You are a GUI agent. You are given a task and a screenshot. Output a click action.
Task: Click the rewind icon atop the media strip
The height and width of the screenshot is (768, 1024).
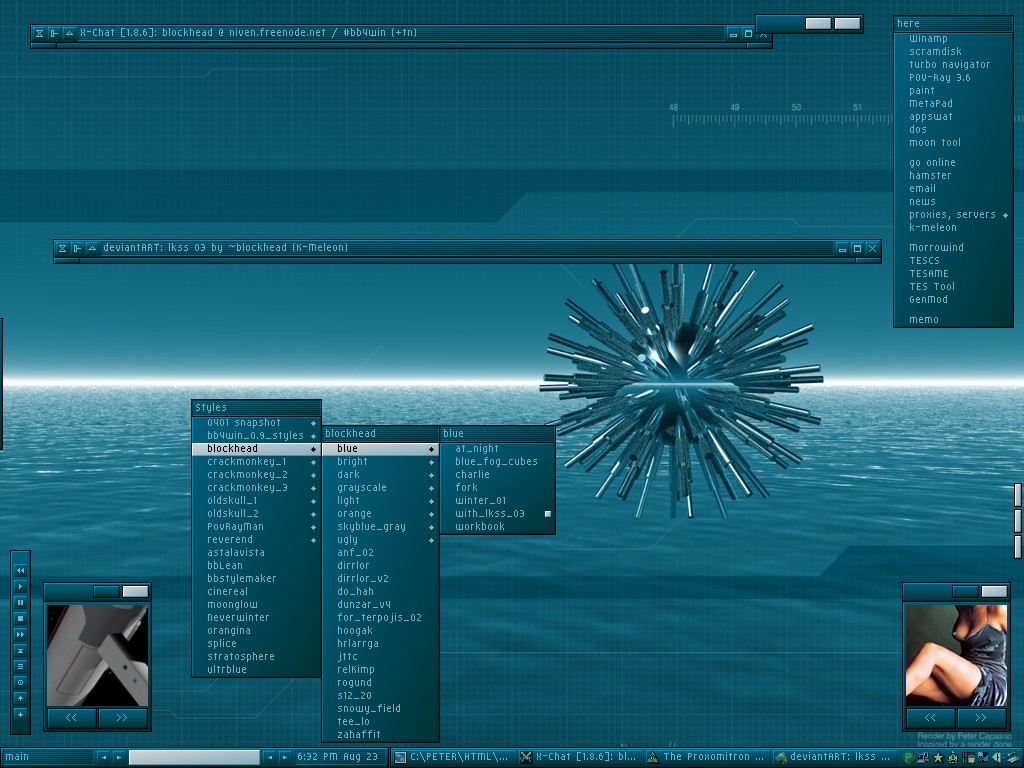20,570
